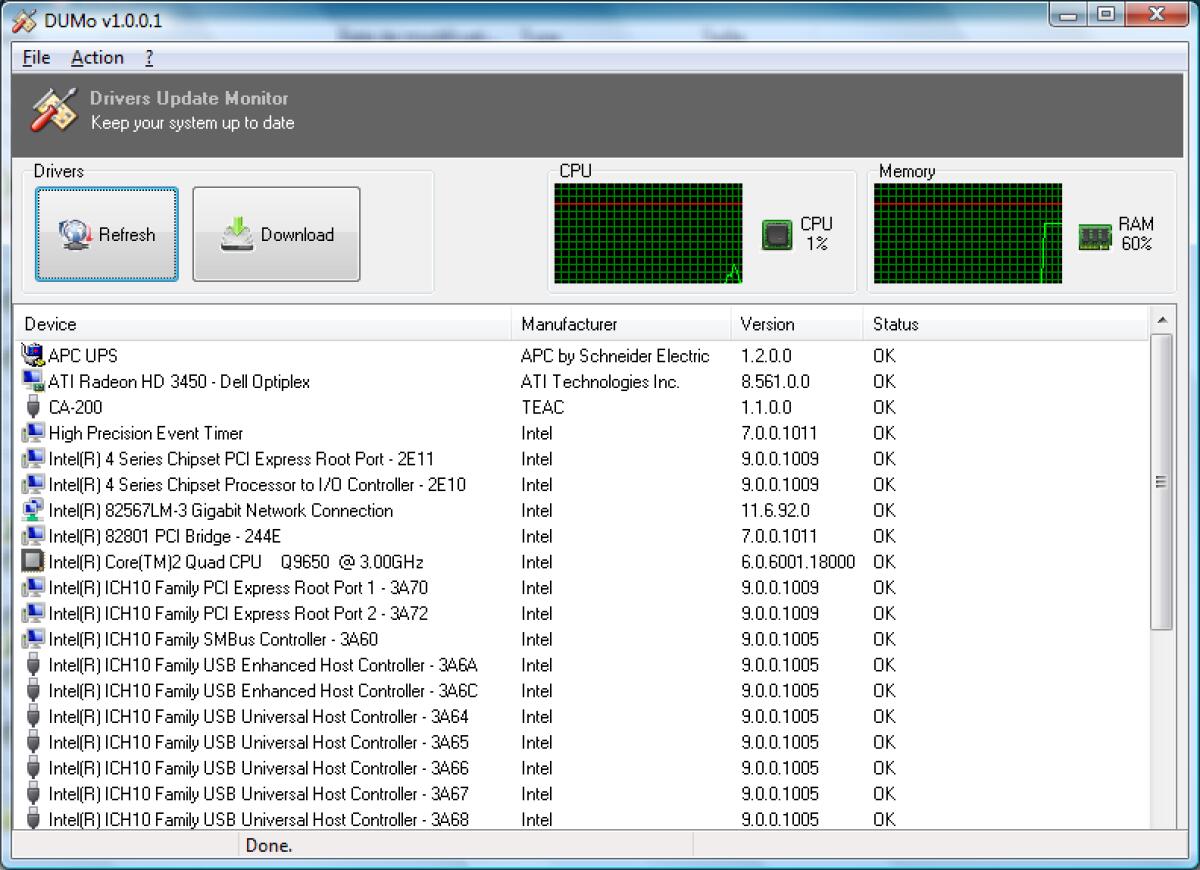Click the APC UPS device icon
This screenshot has height=870, width=1200.
click(30, 355)
